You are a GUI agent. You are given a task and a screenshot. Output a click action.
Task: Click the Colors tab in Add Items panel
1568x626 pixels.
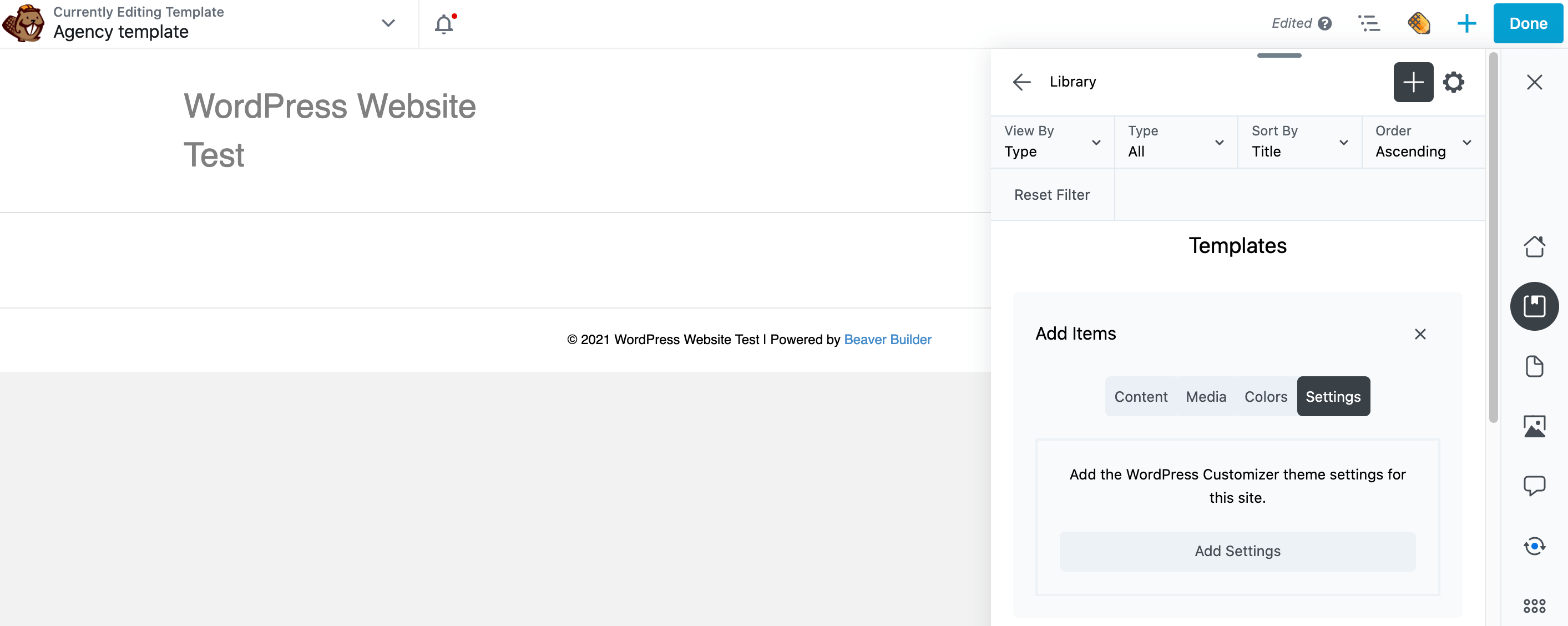click(1266, 396)
